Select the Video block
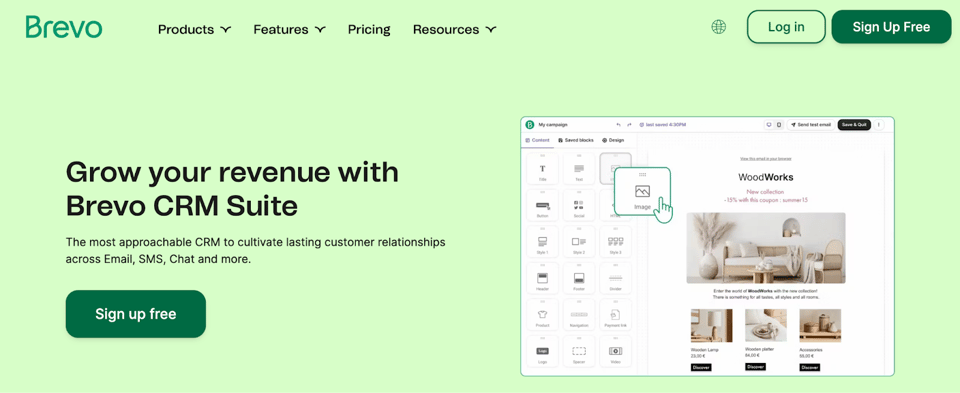 click(x=615, y=351)
